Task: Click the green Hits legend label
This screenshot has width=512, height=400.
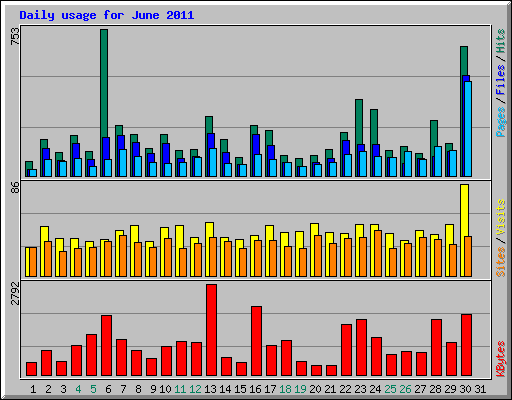Action: tap(500, 41)
